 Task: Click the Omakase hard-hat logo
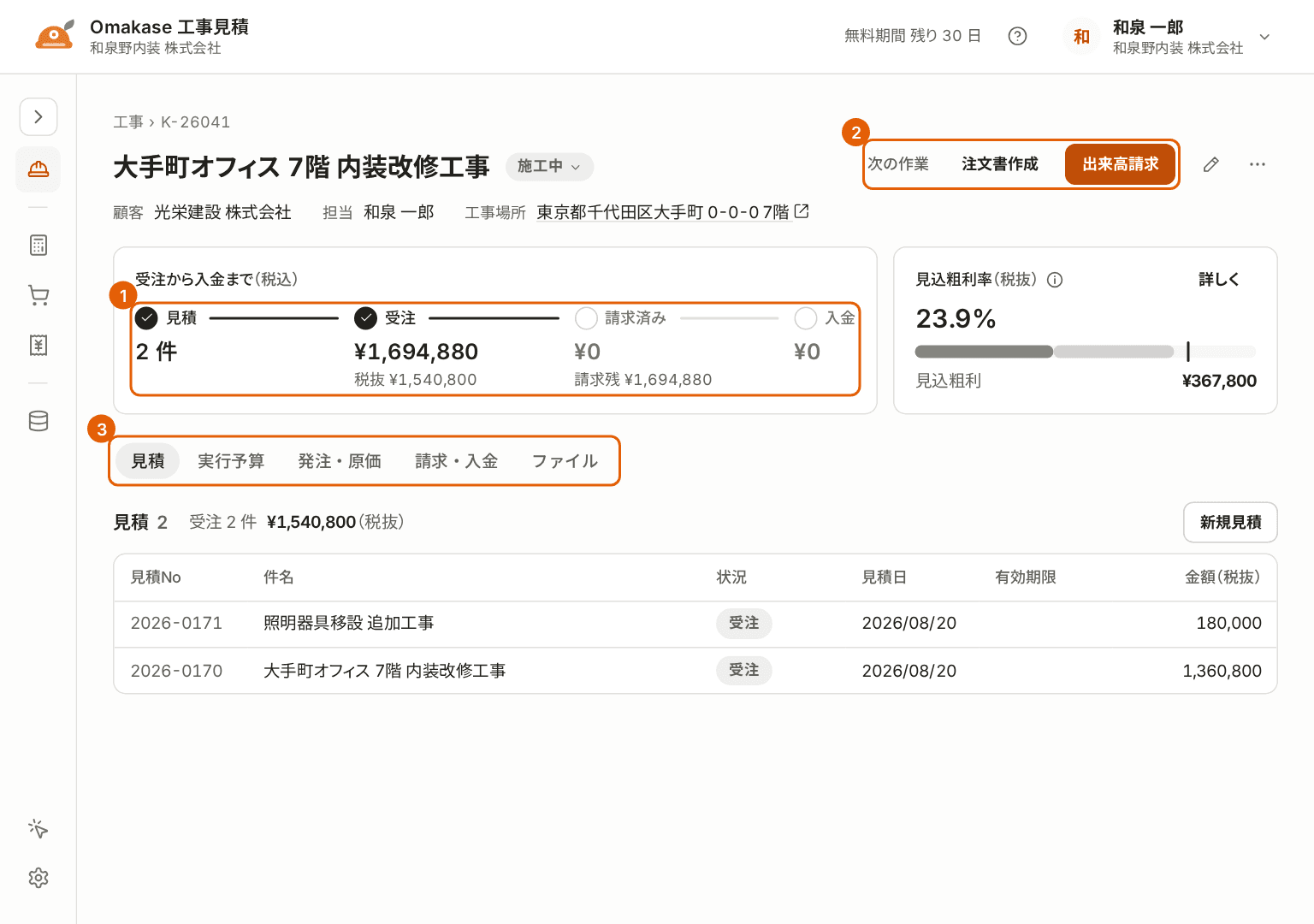pyautogui.click(x=55, y=36)
